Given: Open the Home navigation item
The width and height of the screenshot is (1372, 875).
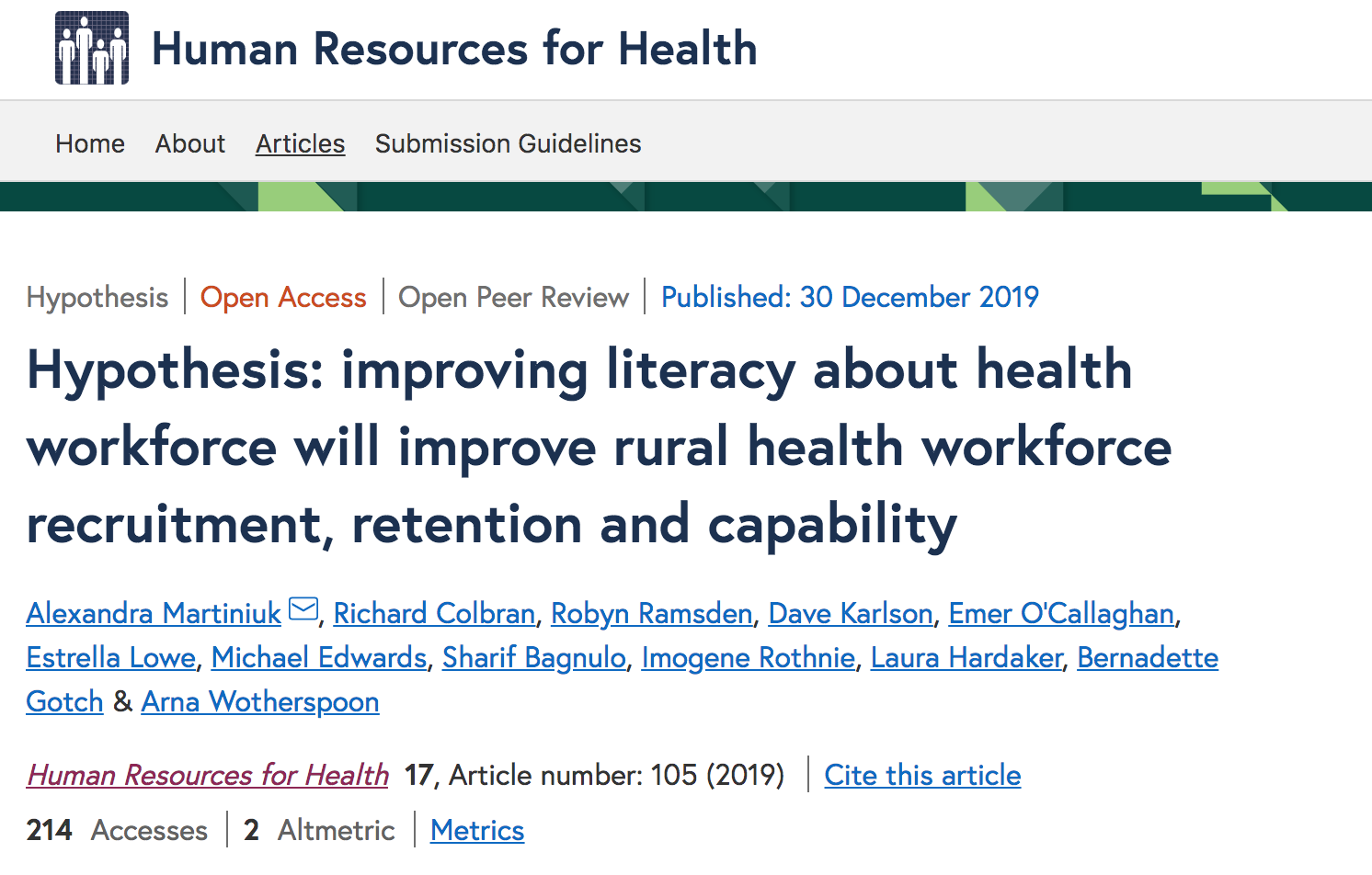Looking at the screenshot, I should pyautogui.click(x=90, y=143).
